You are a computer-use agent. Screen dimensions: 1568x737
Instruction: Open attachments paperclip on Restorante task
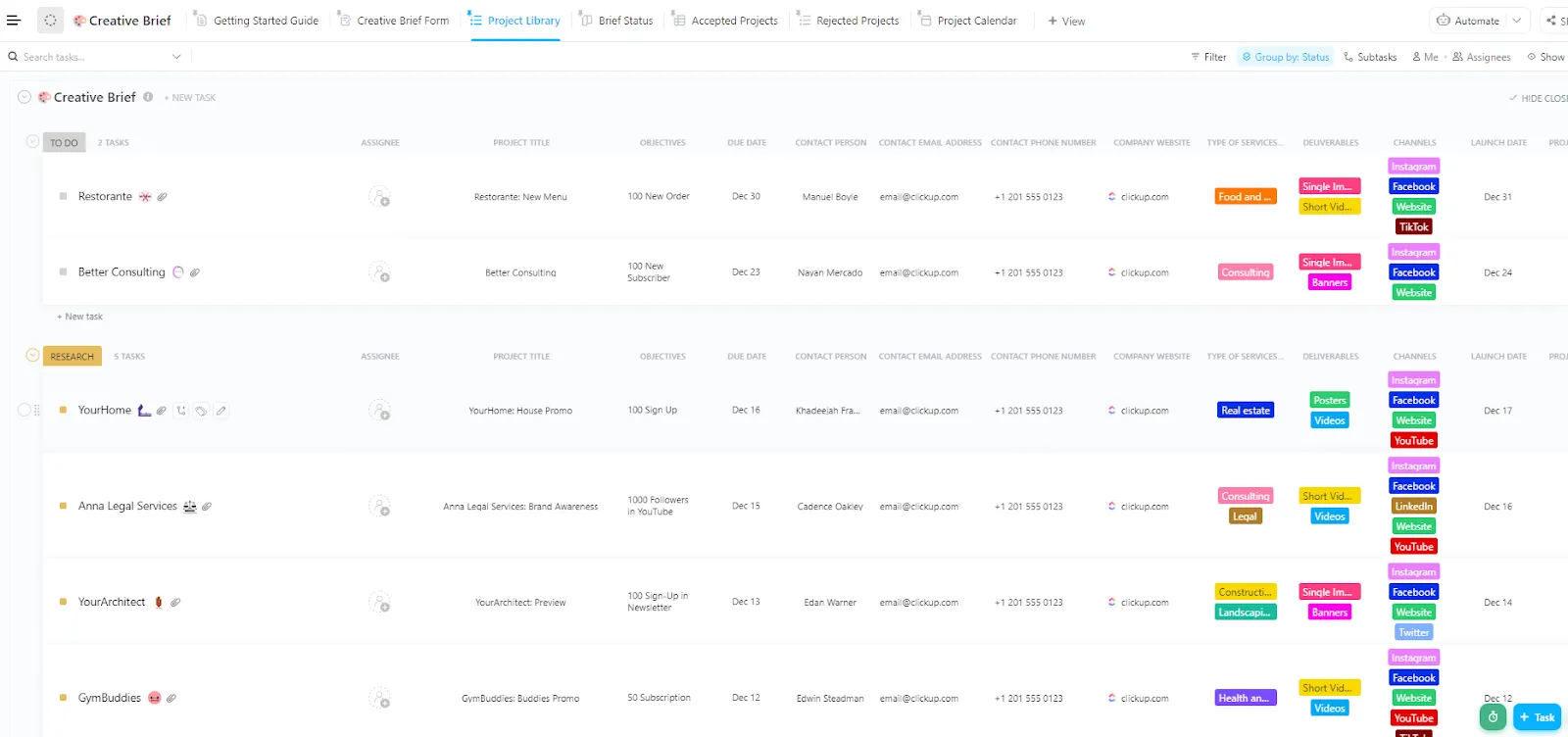163,197
